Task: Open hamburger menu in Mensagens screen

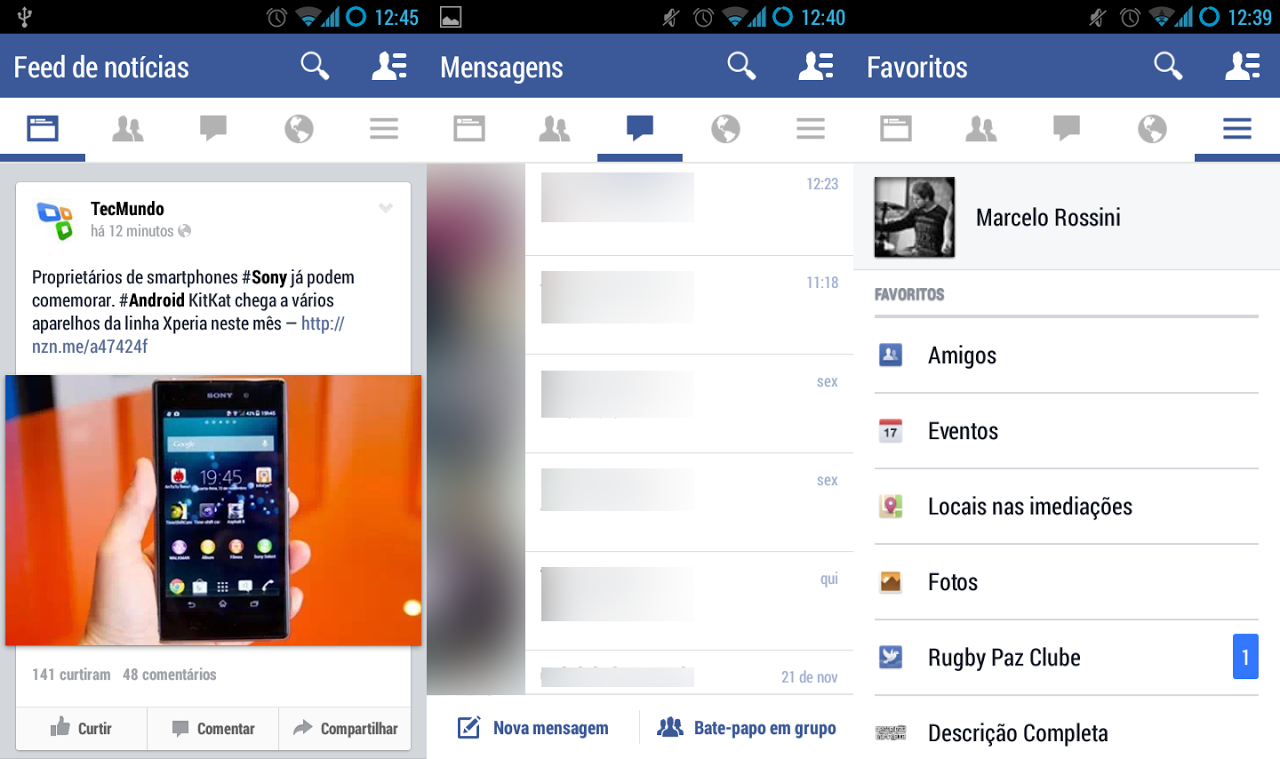Action: tap(811, 128)
